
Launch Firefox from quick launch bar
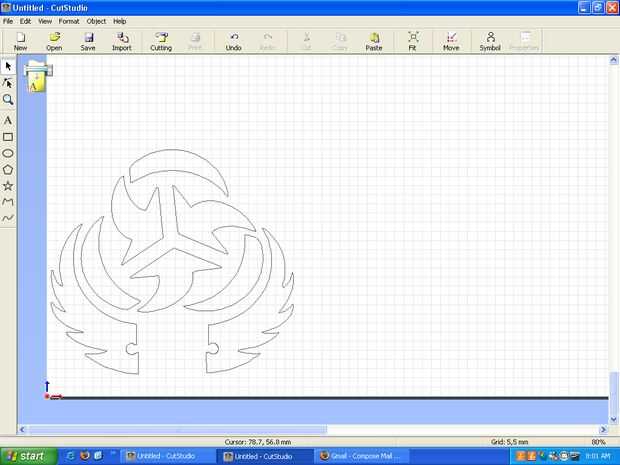tap(85, 456)
